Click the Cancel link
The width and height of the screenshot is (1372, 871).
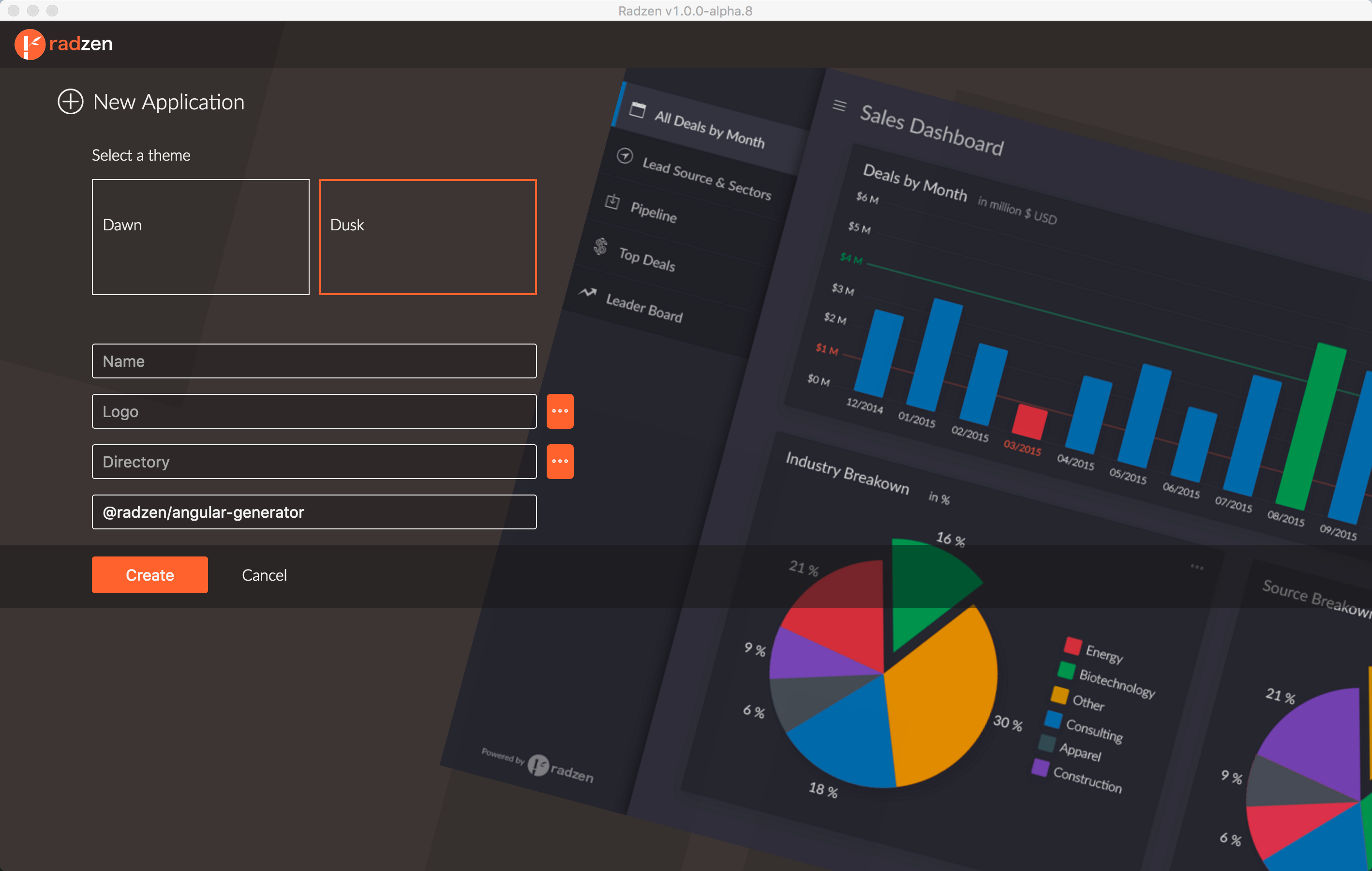click(264, 575)
